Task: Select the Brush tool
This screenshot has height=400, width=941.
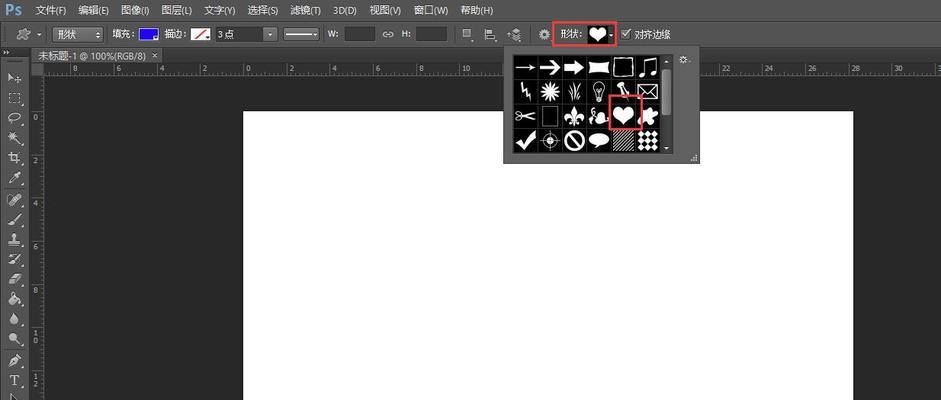Action: coord(14,219)
